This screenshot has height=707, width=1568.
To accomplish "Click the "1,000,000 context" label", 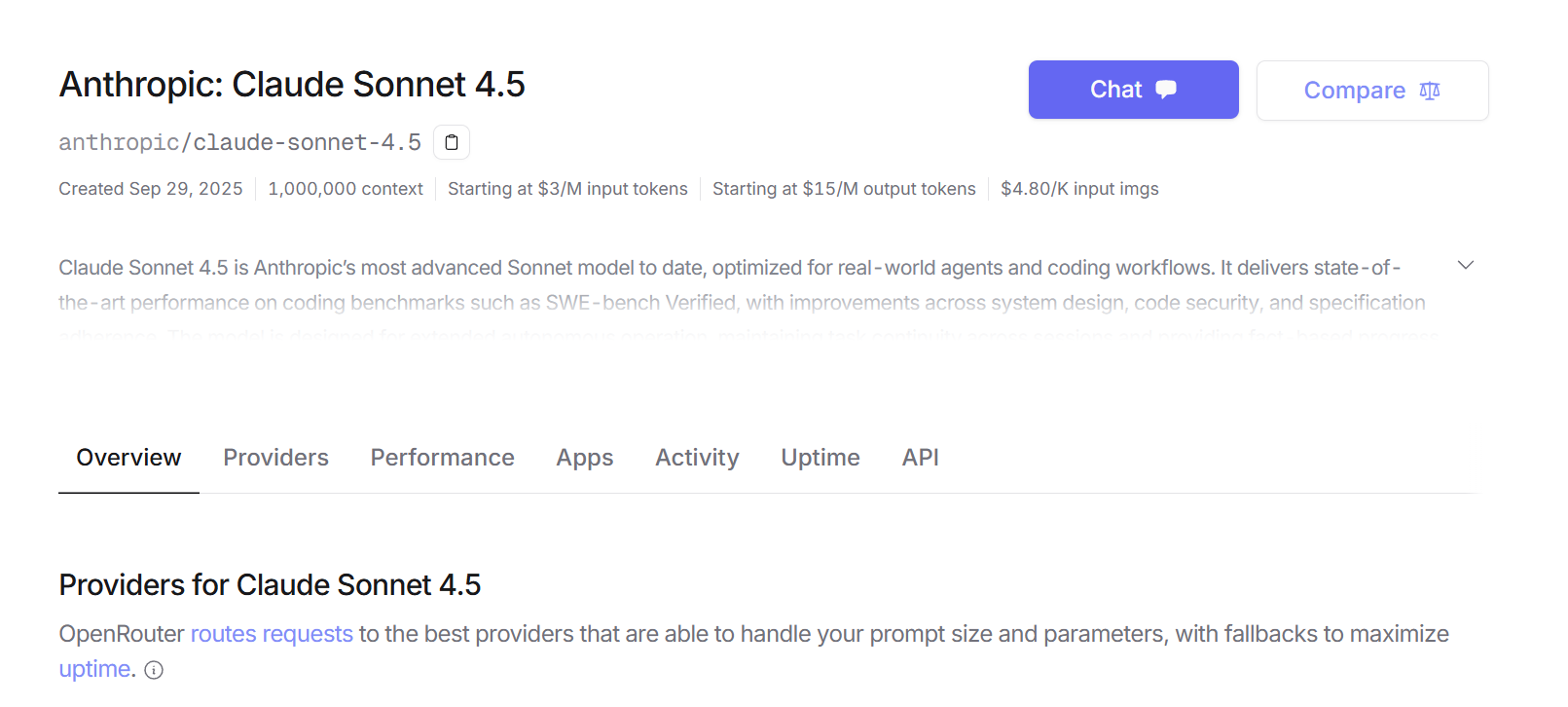I will [x=346, y=189].
